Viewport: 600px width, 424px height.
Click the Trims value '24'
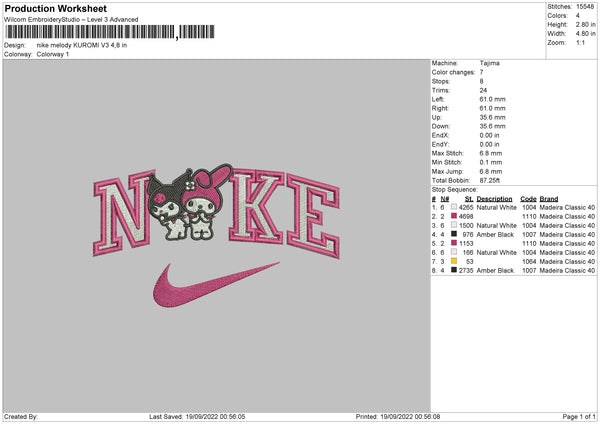click(x=483, y=90)
